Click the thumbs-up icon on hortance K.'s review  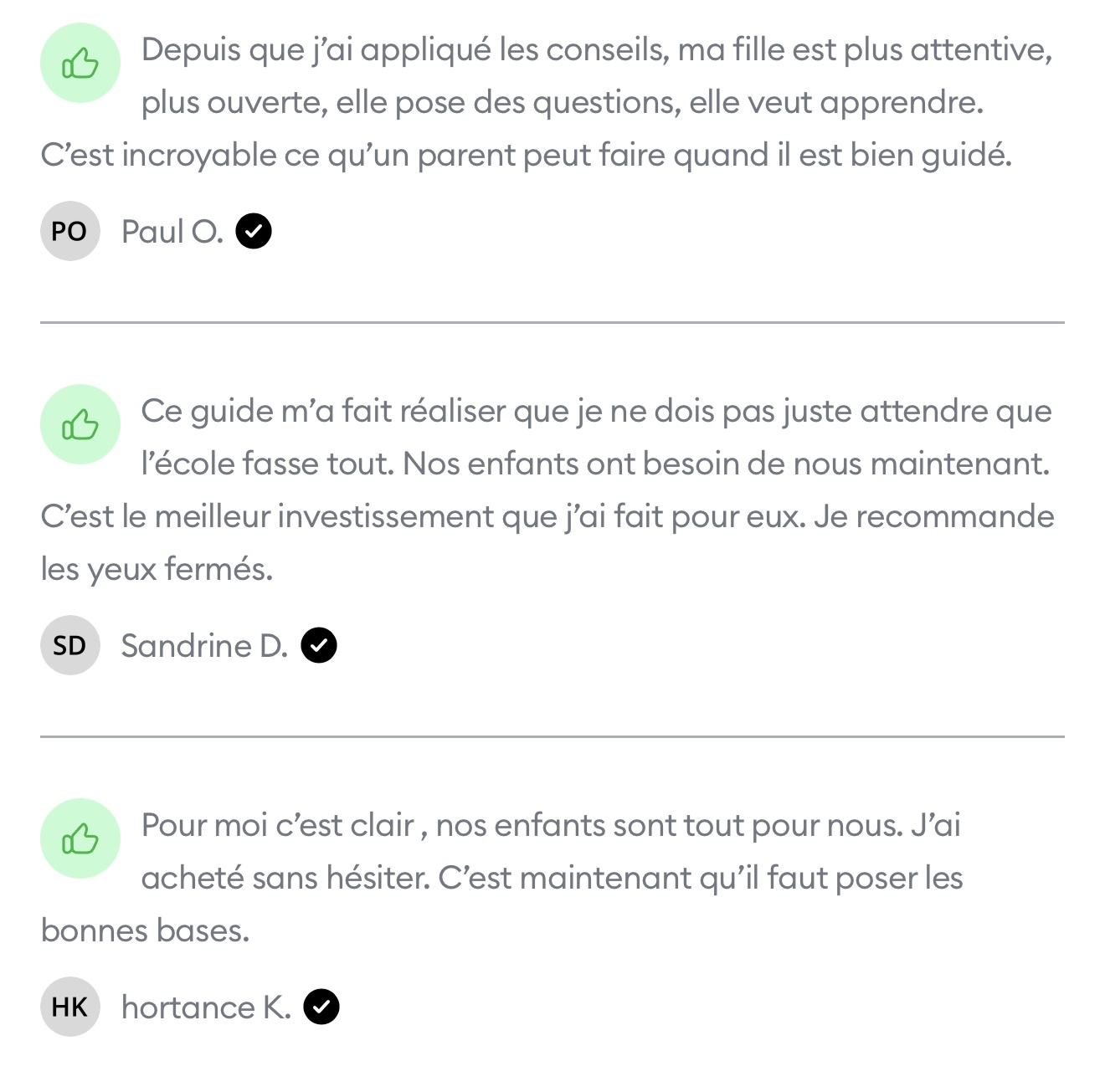pos(80,838)
